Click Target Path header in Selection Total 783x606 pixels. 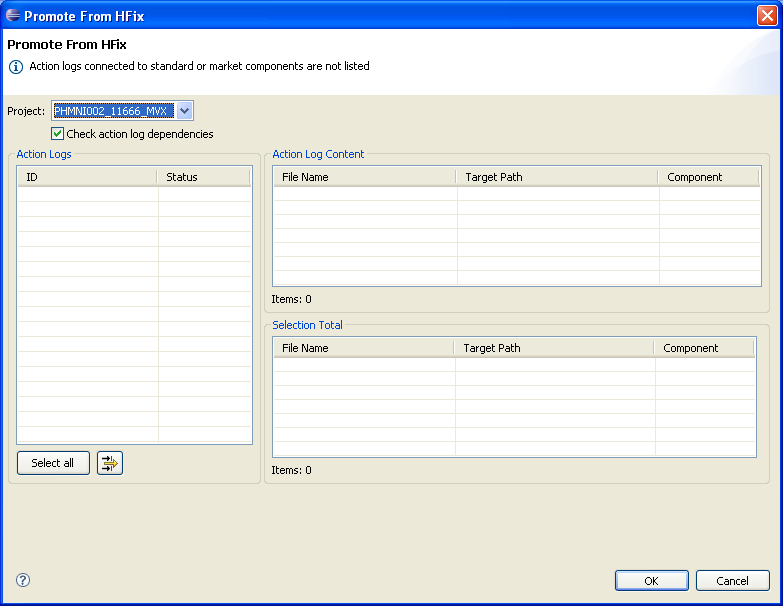554,348
